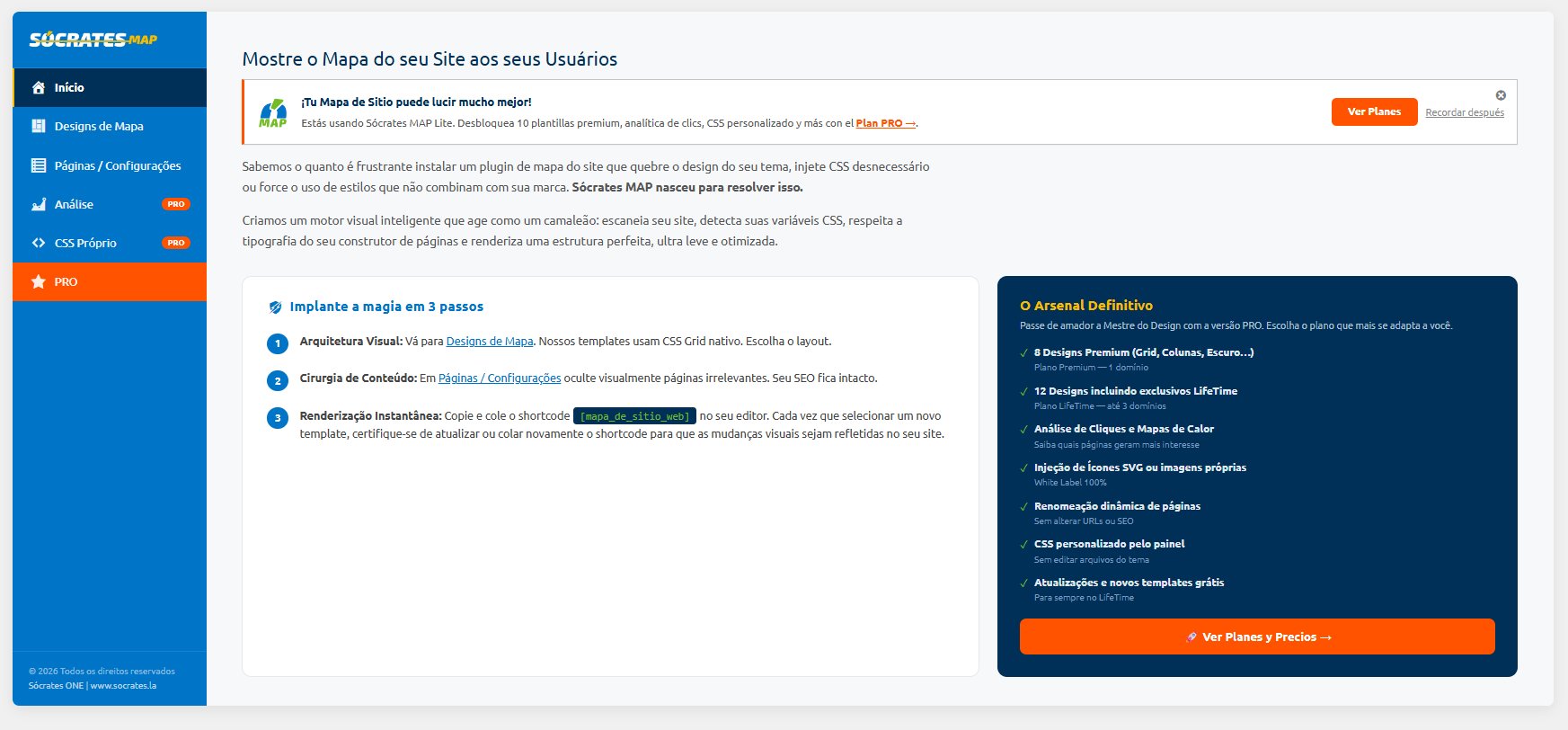This screenshot has width=1568, height=730.
Task: Click "Injeção de Ícones SVG ou imagens próprias" feature
Action: [1140, 467]
